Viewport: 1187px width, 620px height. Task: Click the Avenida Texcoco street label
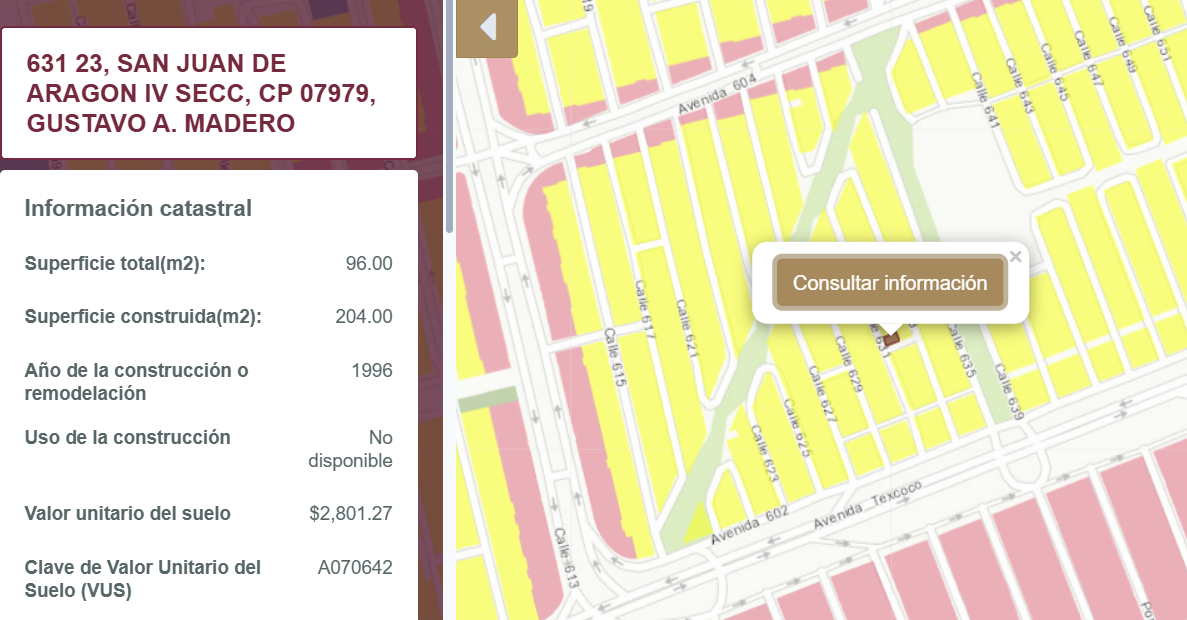click(868, 505)
